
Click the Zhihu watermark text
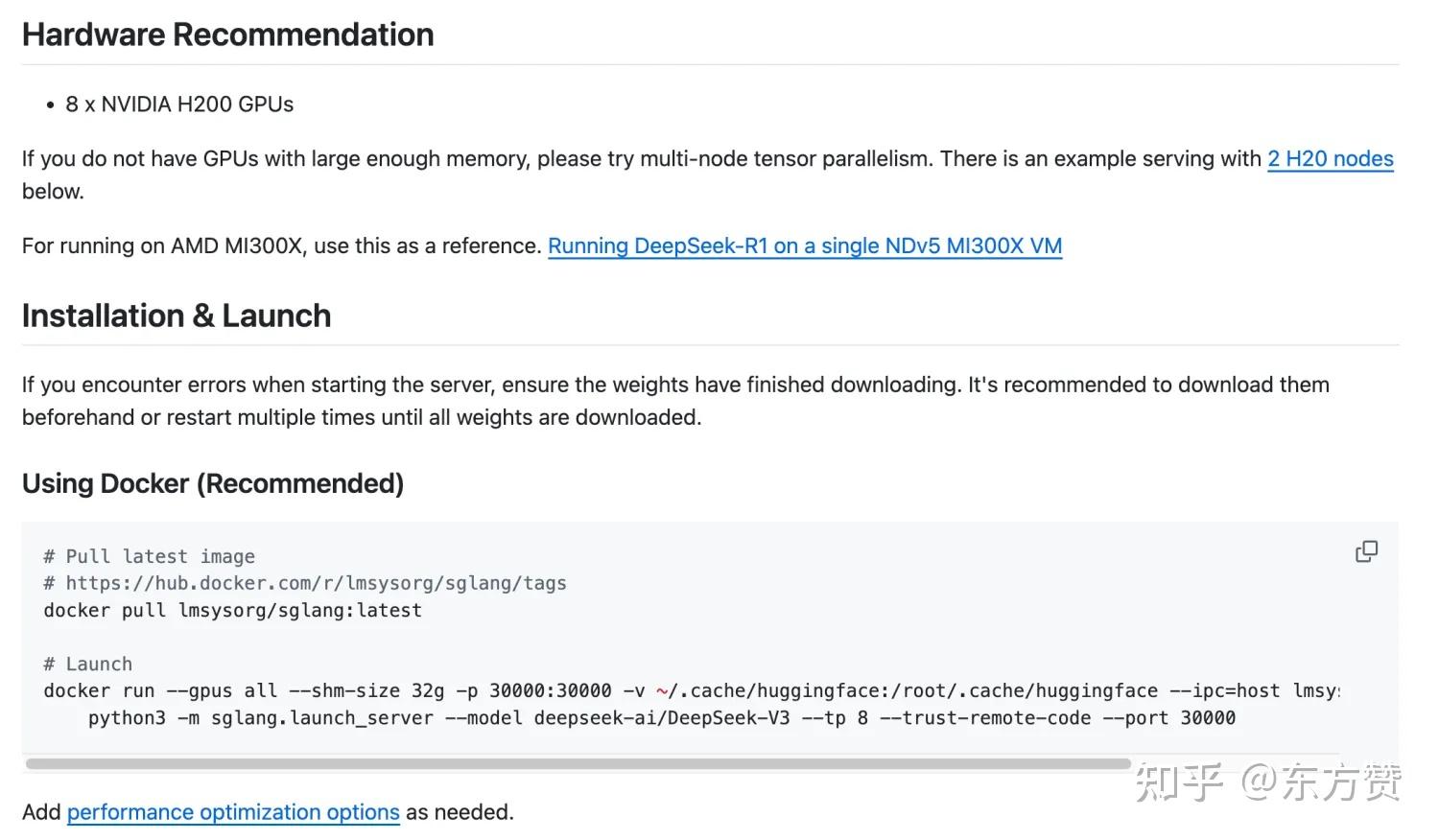click(1267, 782)
